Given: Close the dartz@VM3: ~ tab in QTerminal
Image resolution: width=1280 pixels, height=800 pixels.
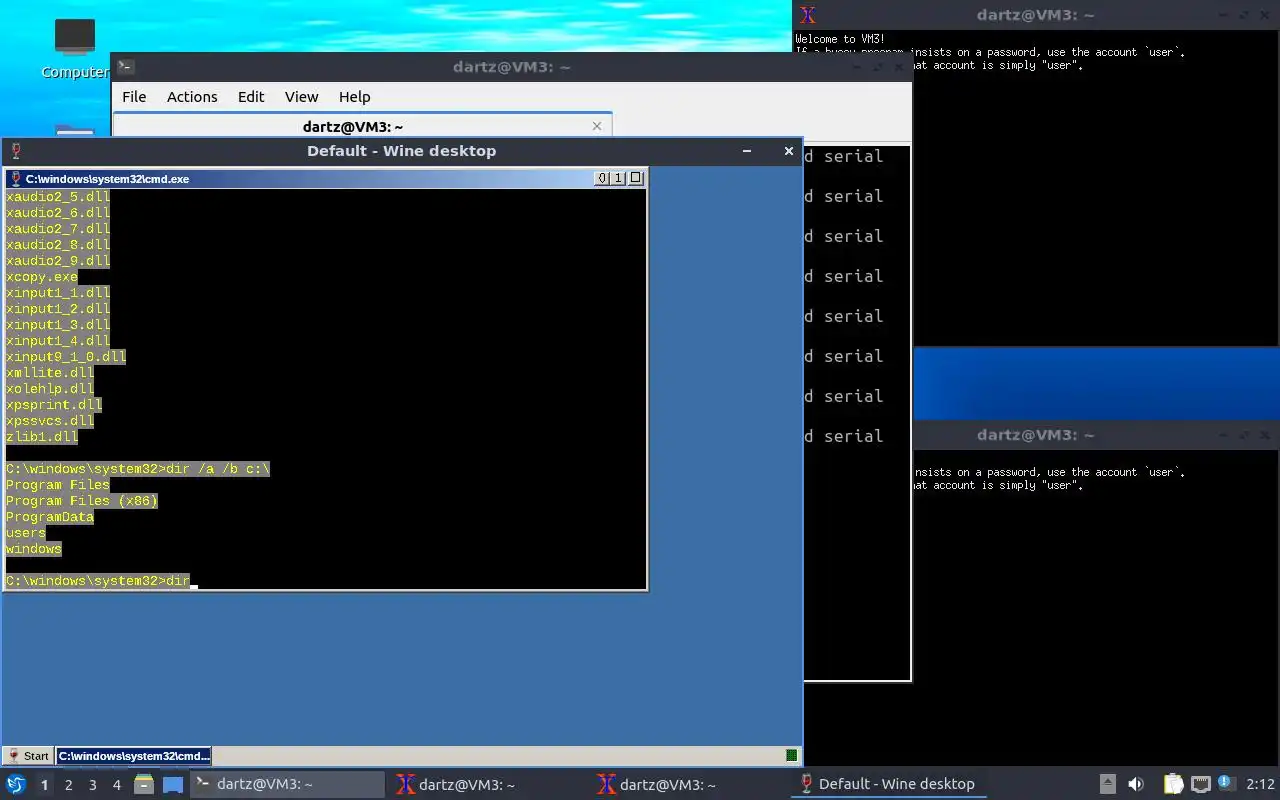Looking at the screenshot, I should click(597, 126).
